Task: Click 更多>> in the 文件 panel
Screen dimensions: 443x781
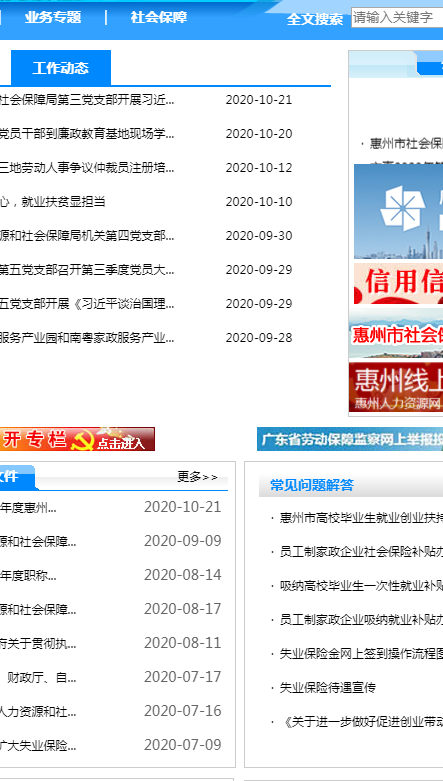Action: 197,477
